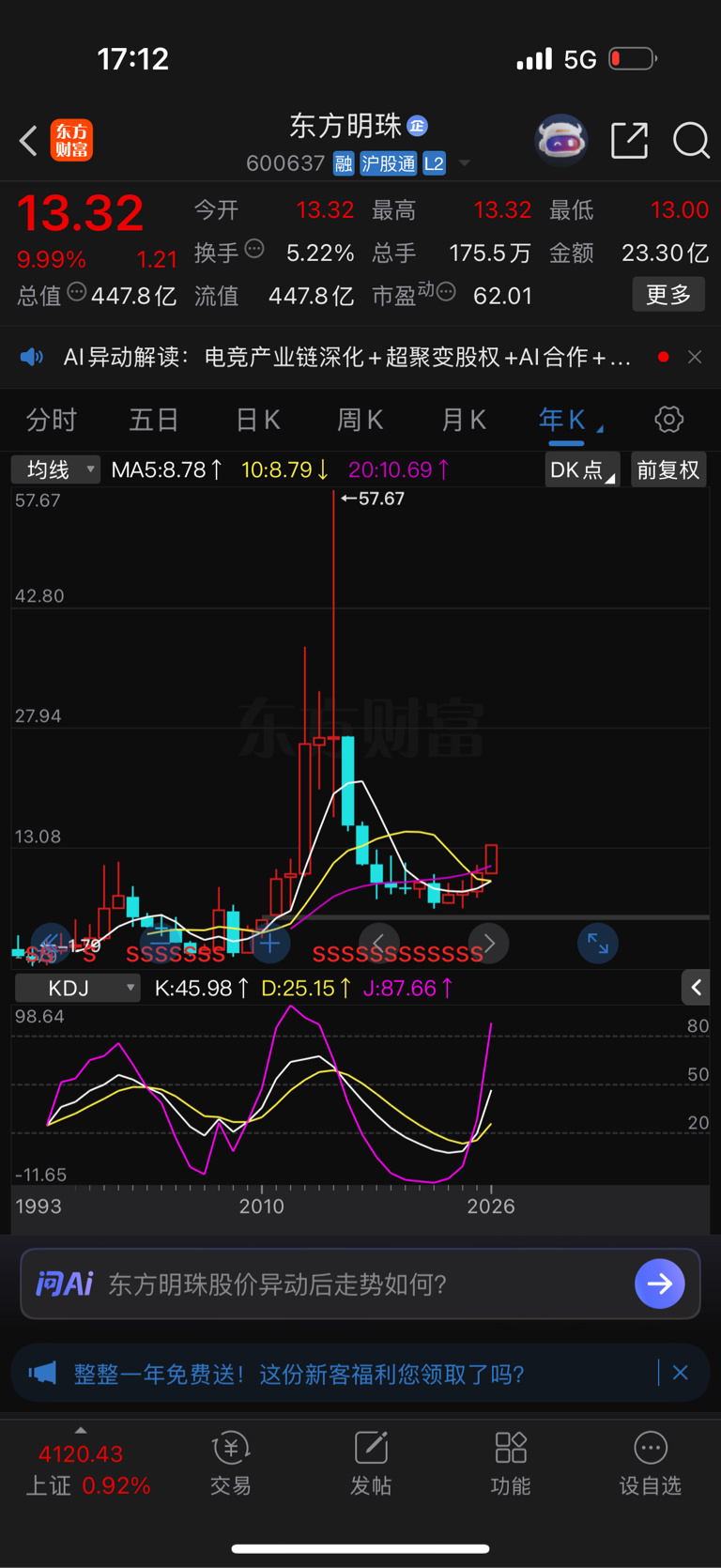Tap the K:45.98 indicator value
This screenshot has width=721, height=1568.
(x=202, y=988)
